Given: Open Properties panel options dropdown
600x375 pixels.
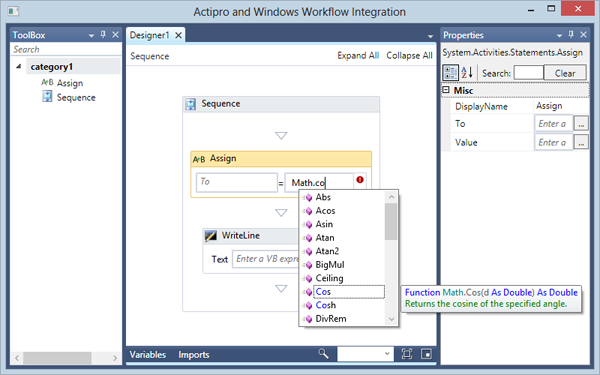Looking at the screenshot, I should 559,36.
